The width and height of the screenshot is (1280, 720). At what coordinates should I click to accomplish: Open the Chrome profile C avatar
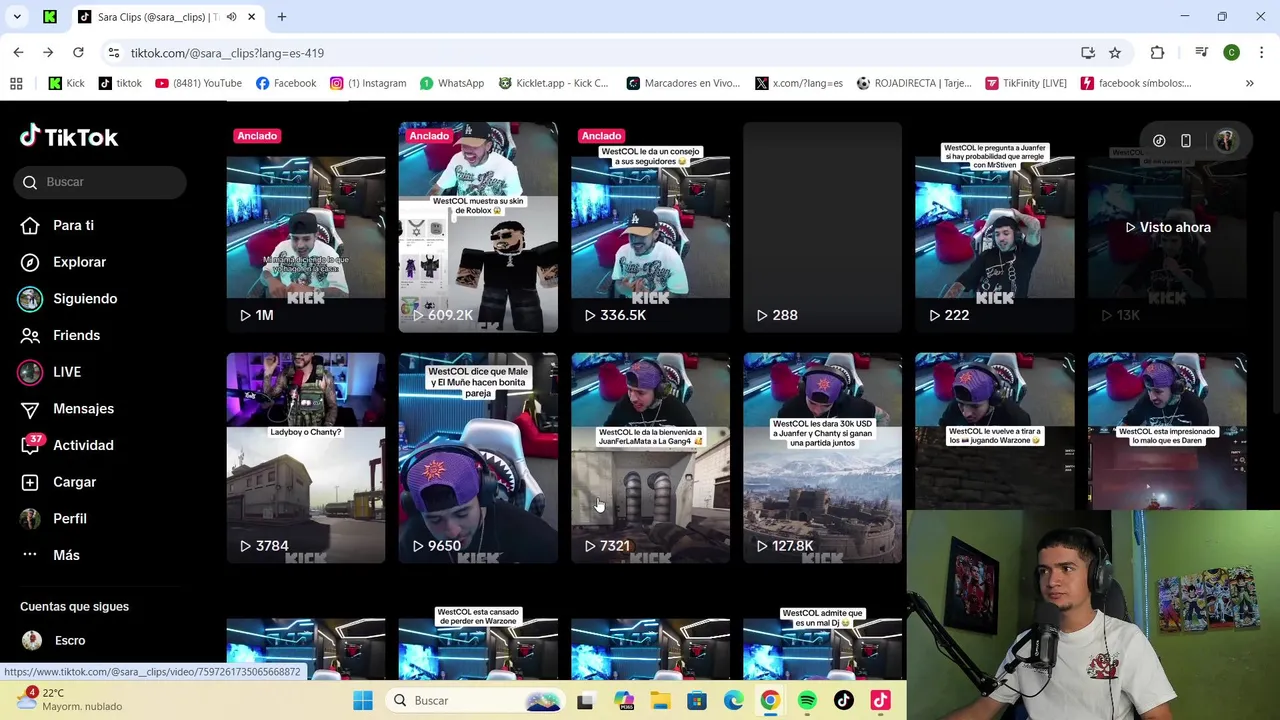point(1232,53)
